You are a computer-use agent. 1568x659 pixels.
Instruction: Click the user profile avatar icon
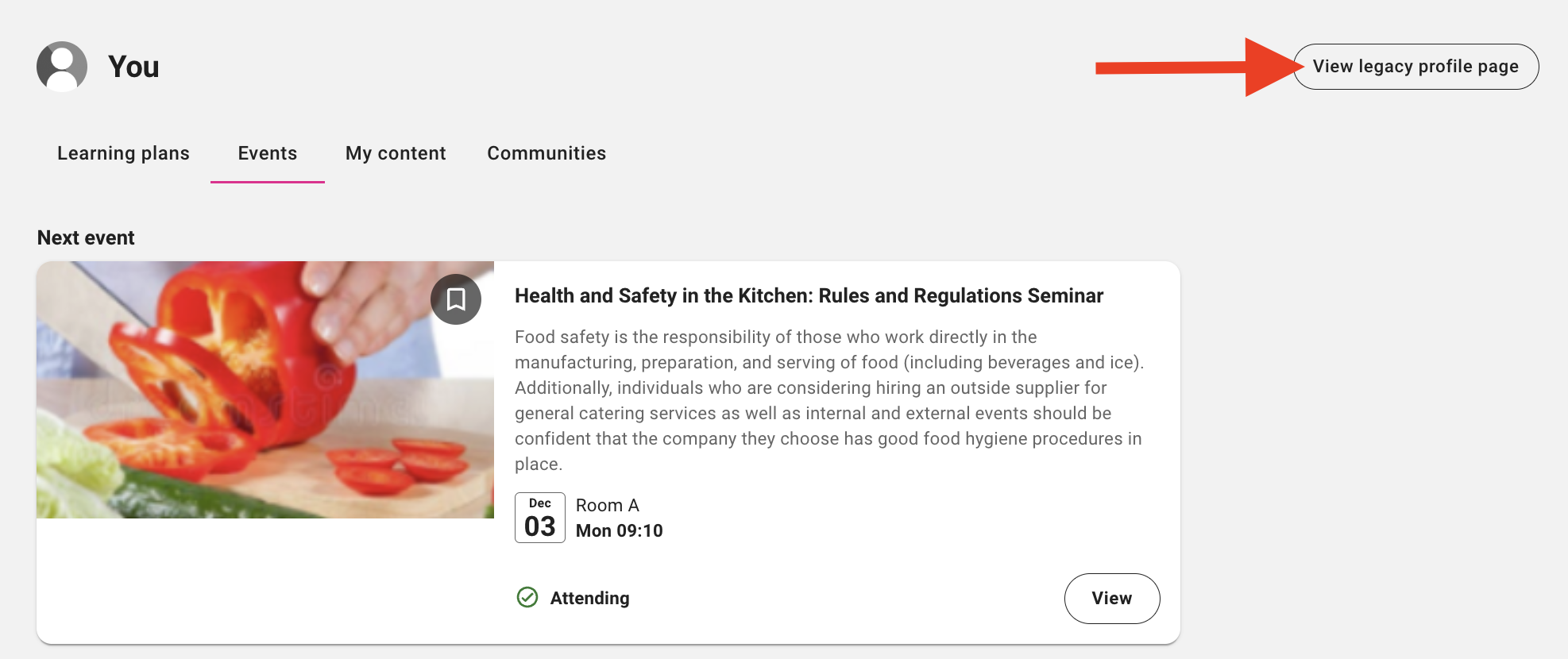click(x=62, y=67)
